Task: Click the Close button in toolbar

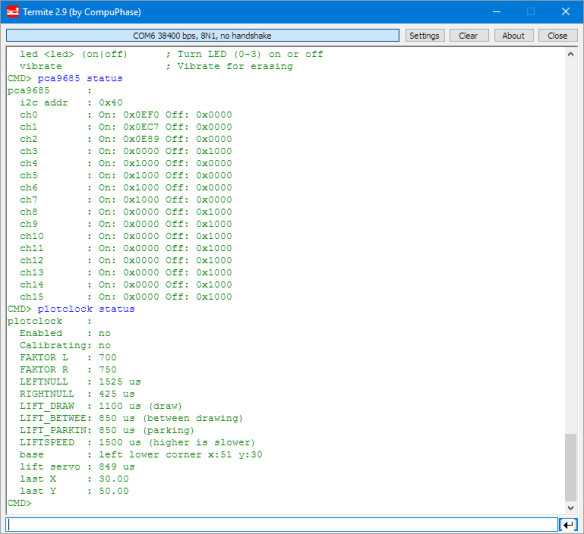Action: 558,36
